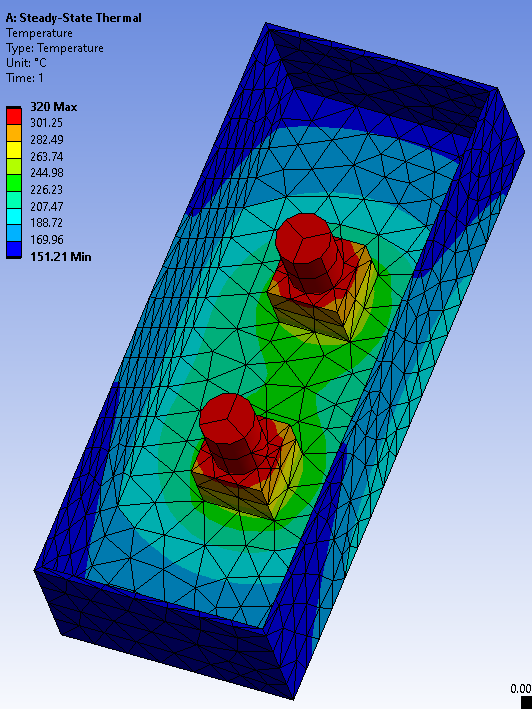Click the 'Time: 1' annotation text
532x709 pixels.
[x=25, y=78]
